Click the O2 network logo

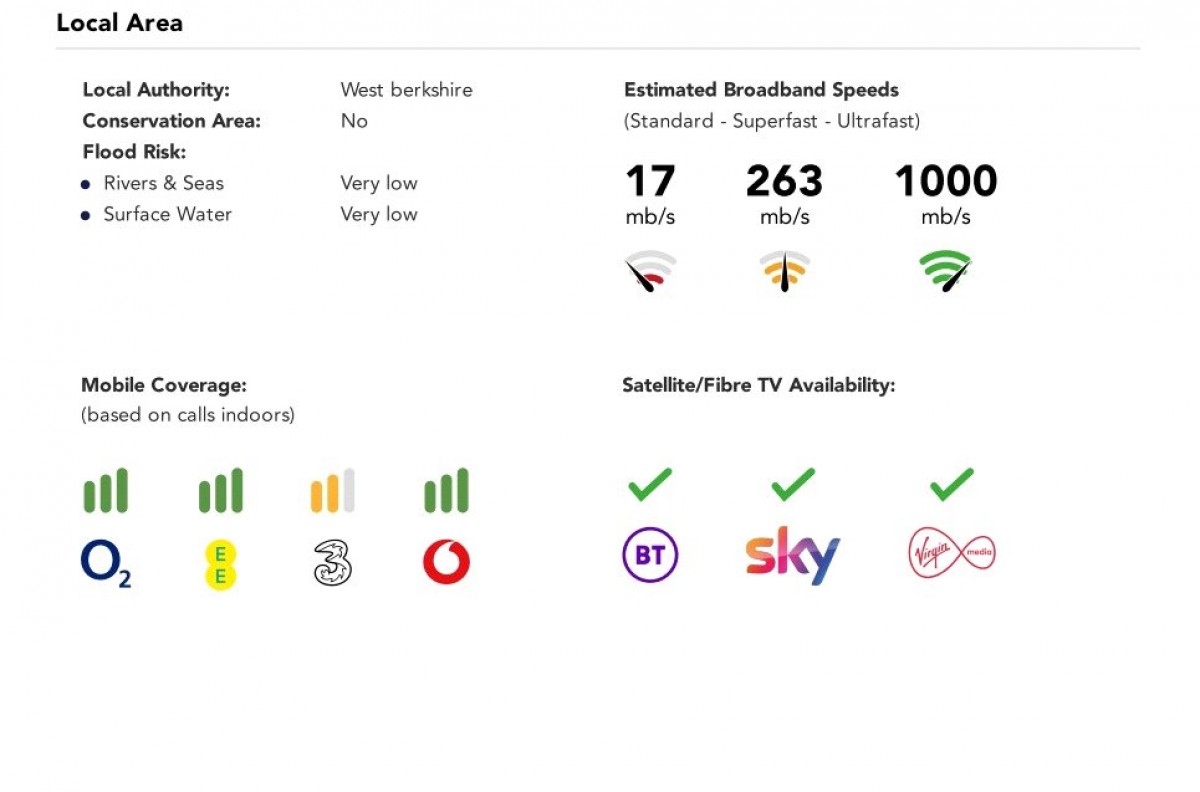click(105, 564)
